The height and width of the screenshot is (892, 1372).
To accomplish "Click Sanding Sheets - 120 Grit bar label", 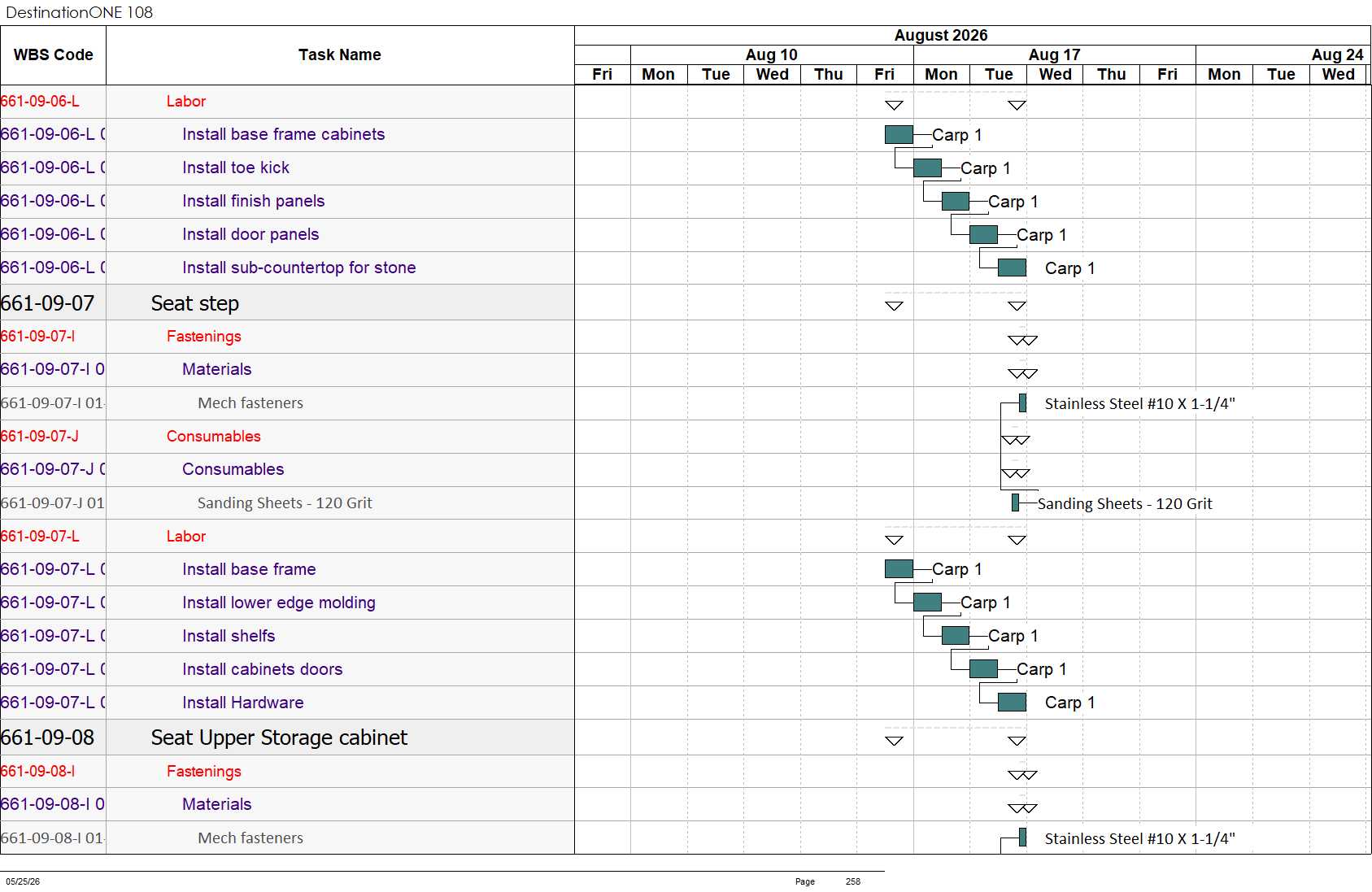I will click(x=1125, y=504).
